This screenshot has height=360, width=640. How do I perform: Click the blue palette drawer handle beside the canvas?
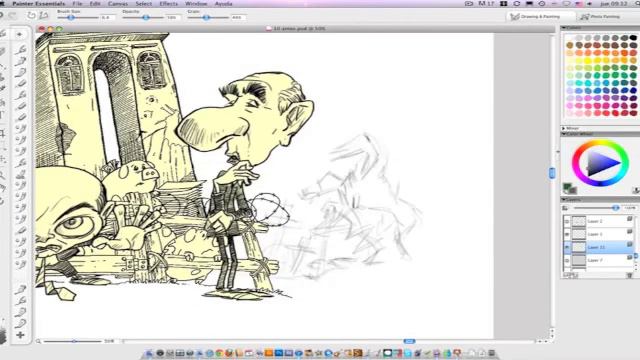[552, 173]
